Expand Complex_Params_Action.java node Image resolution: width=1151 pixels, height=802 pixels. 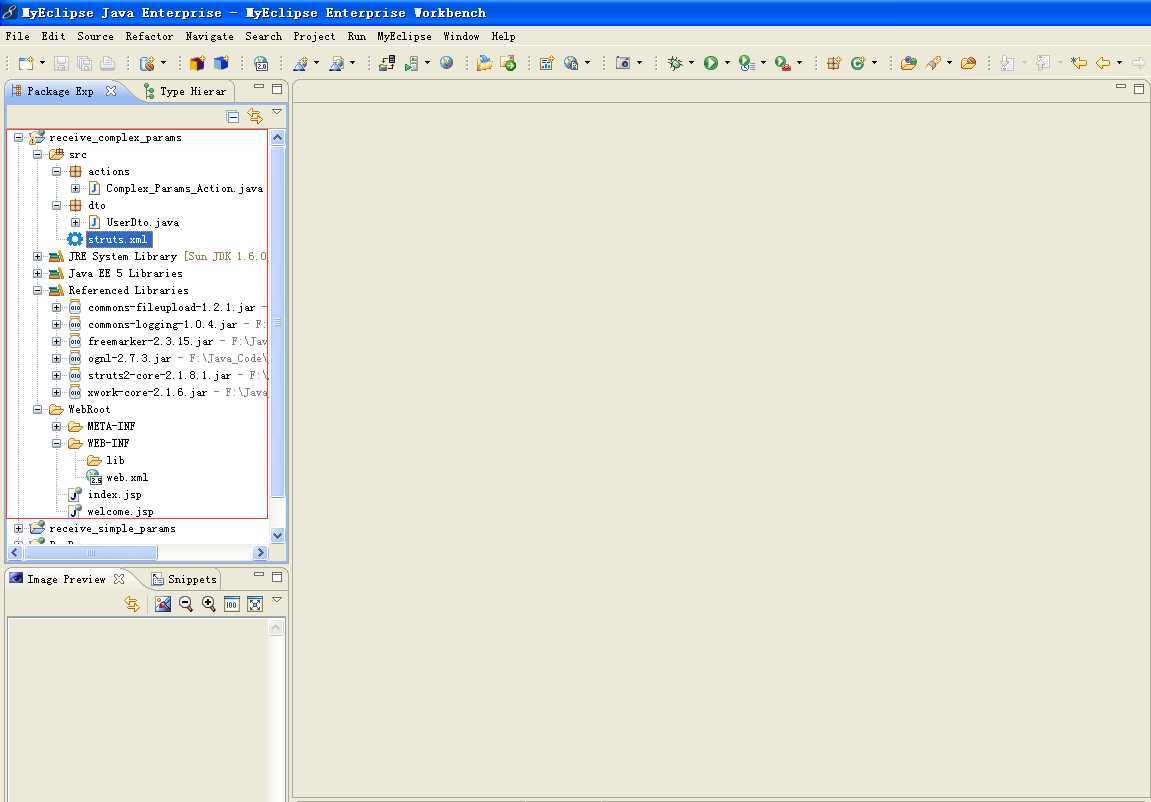76,189
